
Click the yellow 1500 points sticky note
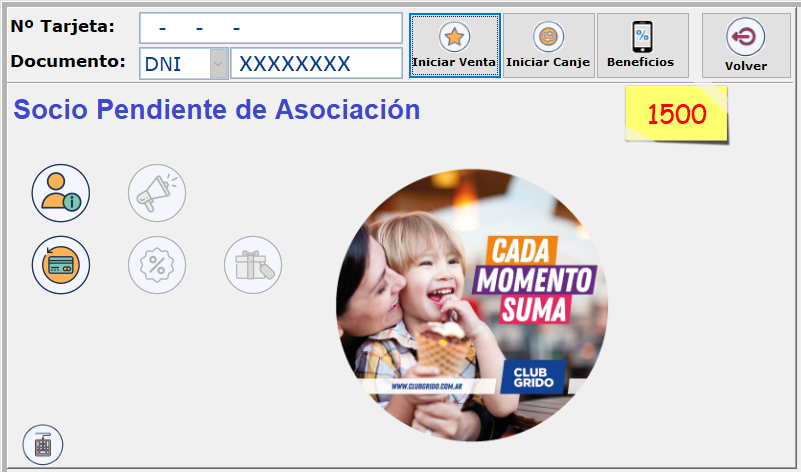click(x=676, y=114)
